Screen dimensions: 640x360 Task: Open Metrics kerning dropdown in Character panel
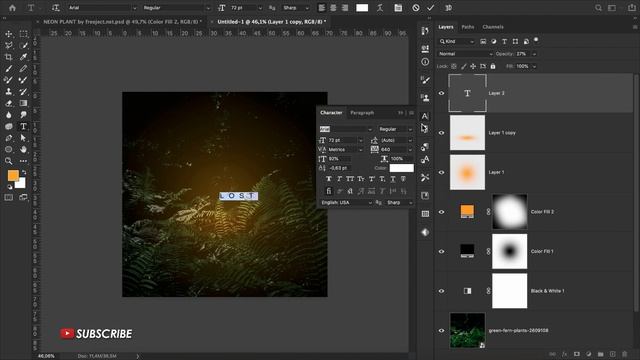345,149
